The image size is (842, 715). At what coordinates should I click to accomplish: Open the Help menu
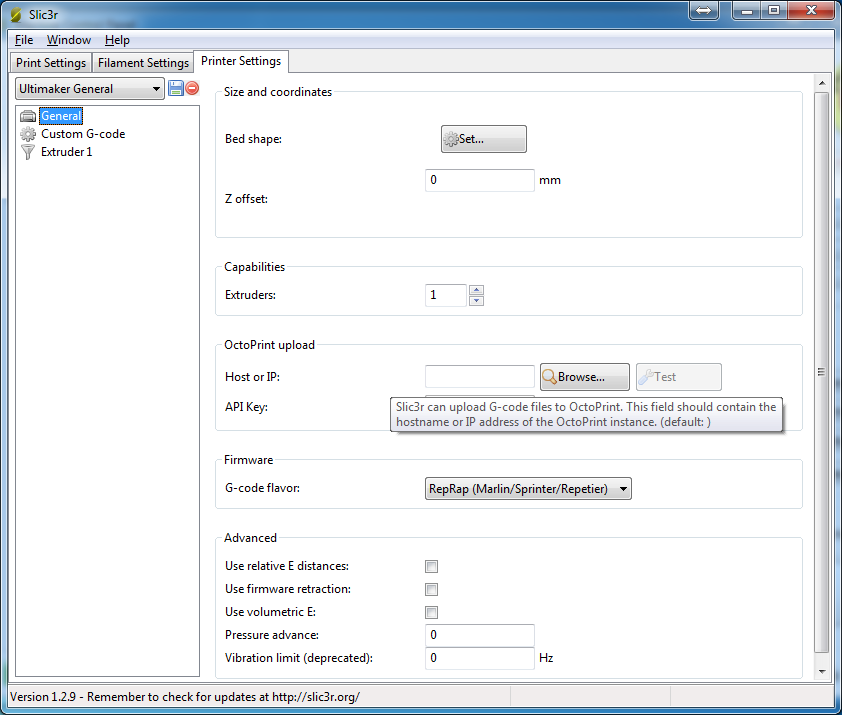point(117,40)
